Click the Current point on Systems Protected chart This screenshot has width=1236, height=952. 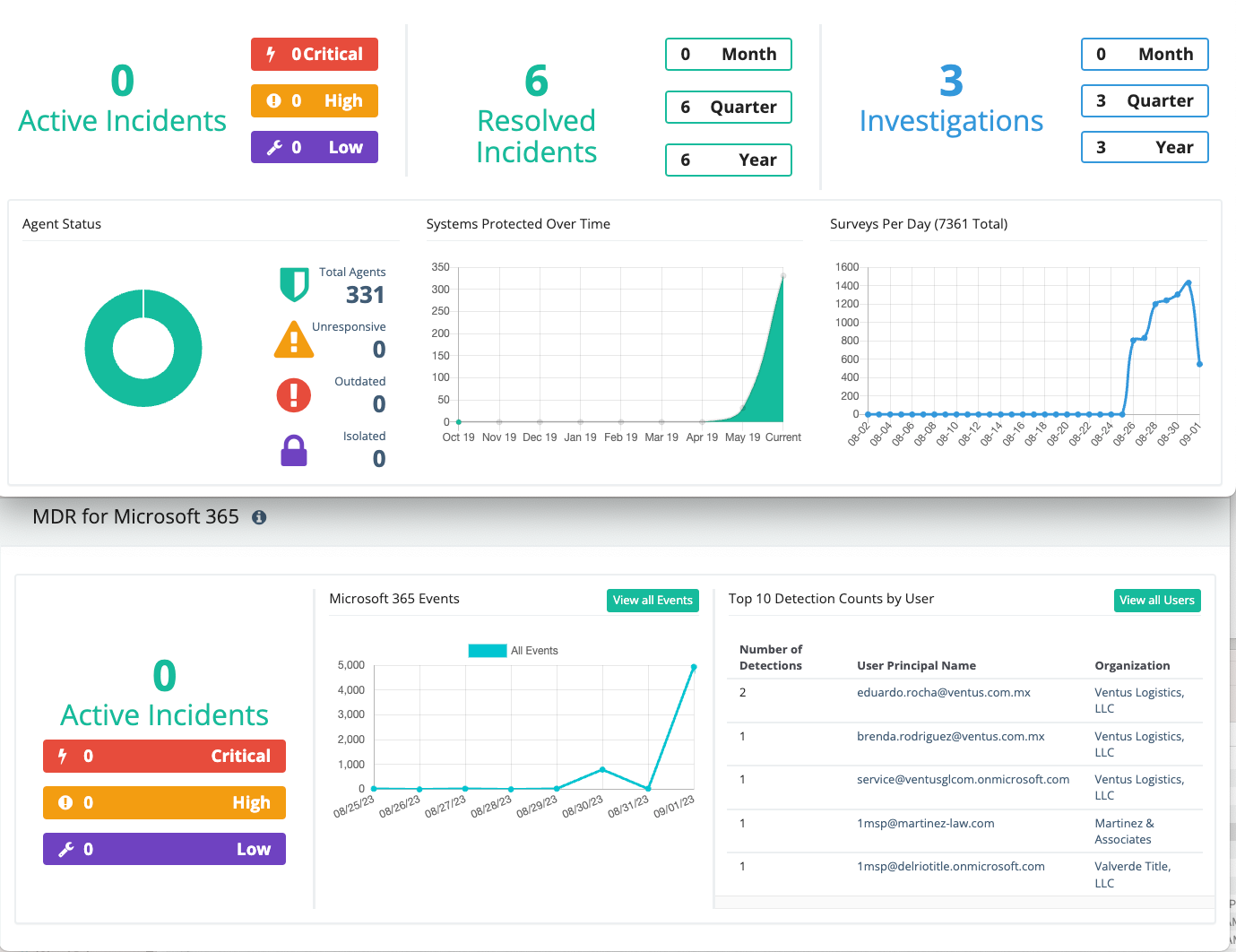tap(782, 275)
